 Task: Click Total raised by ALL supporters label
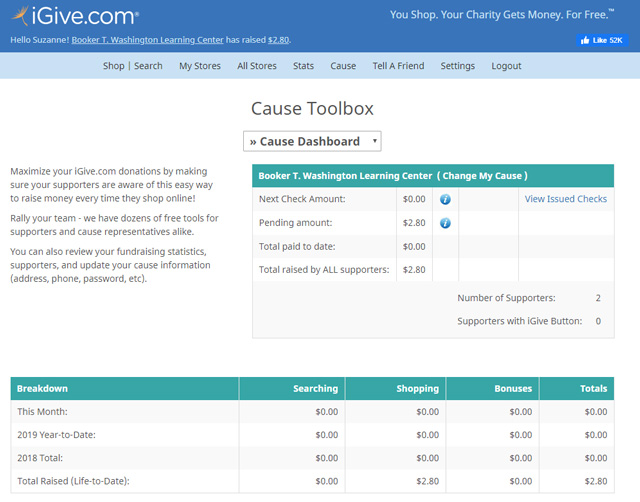[x=324, y=270]
